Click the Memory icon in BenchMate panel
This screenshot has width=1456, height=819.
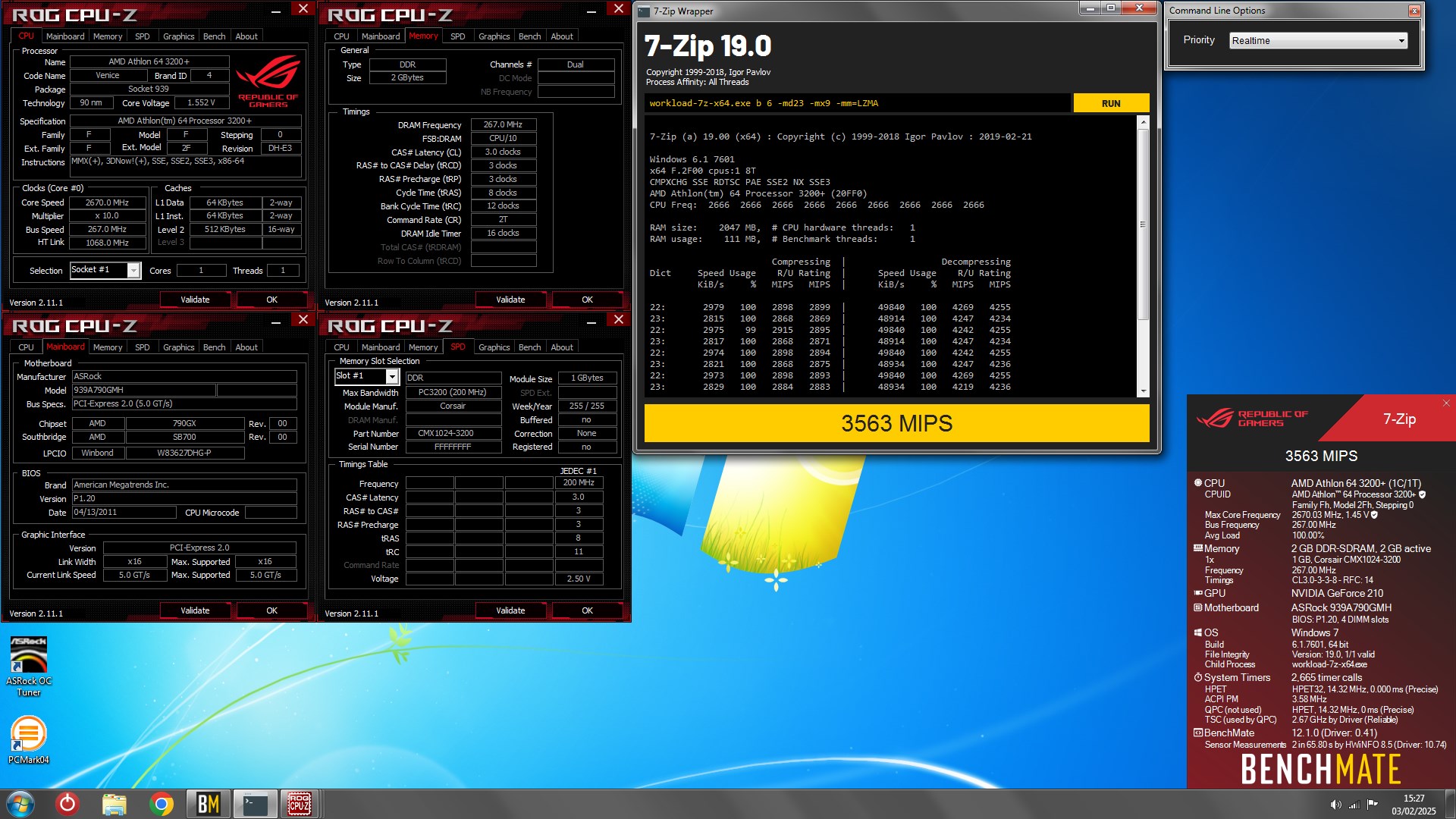coord(1198,548)
